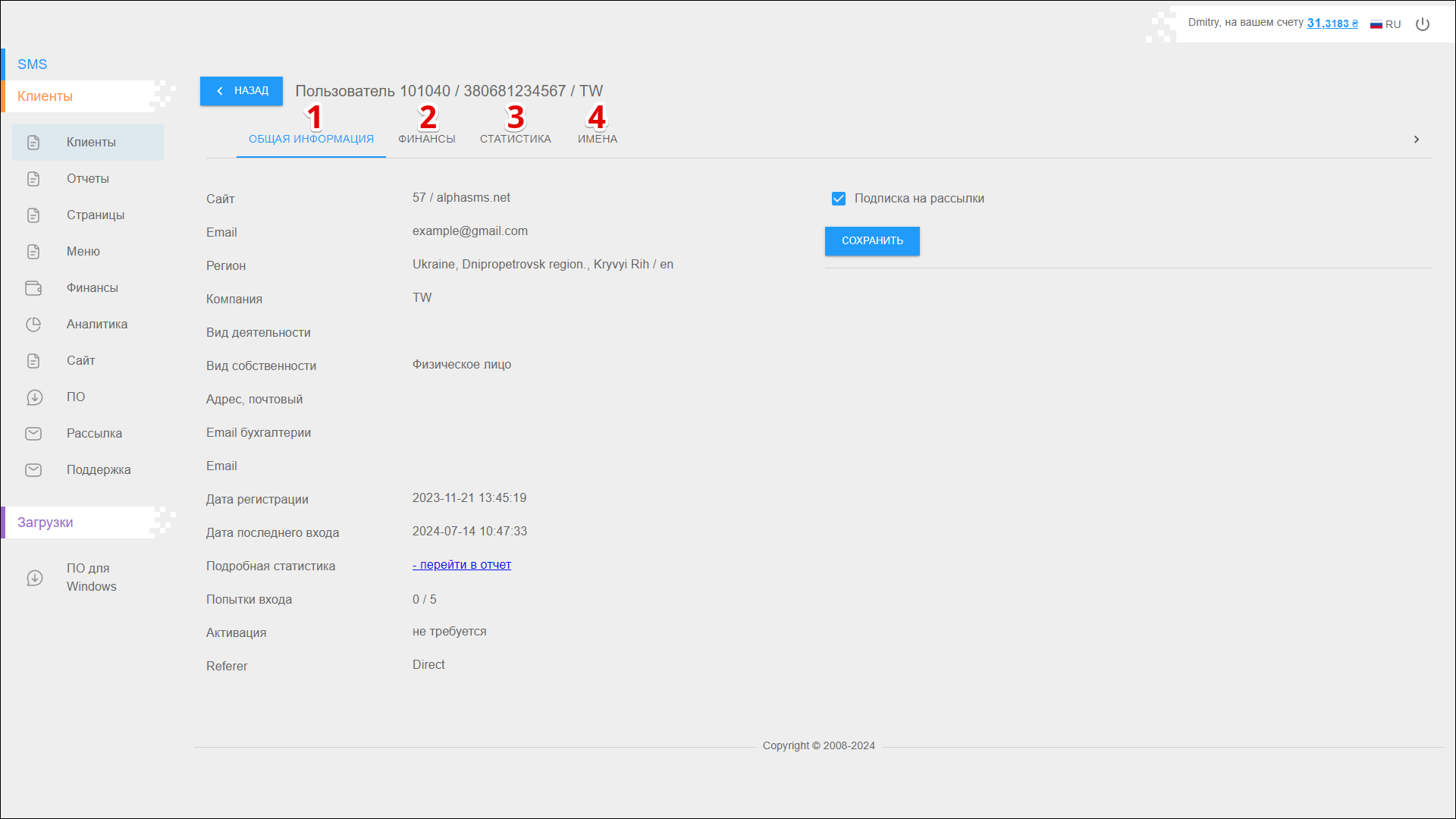1456x819 pixels.
Task: Open the Имена tab
Action: click(x=597, y=140)
